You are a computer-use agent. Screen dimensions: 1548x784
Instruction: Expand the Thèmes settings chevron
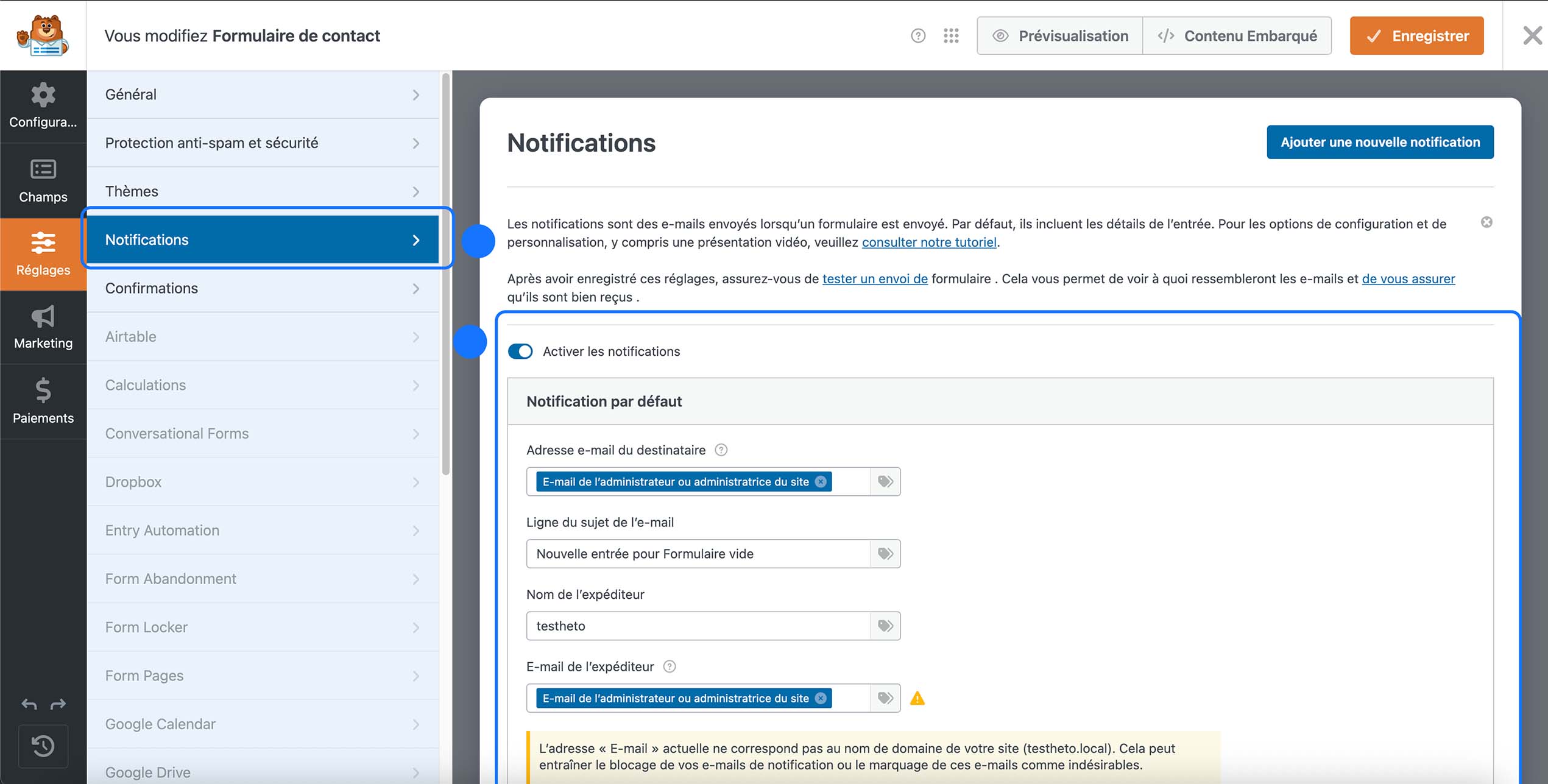click(x=416, y=191)
